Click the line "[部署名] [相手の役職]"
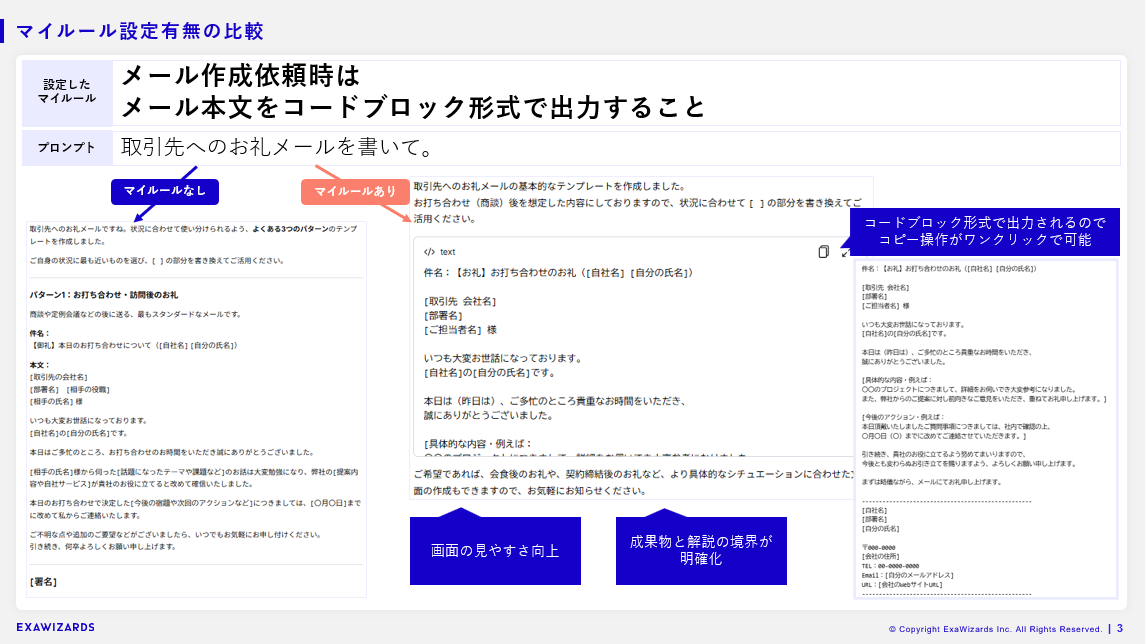This screenshot has width=1145, height=644. [70, 390]
